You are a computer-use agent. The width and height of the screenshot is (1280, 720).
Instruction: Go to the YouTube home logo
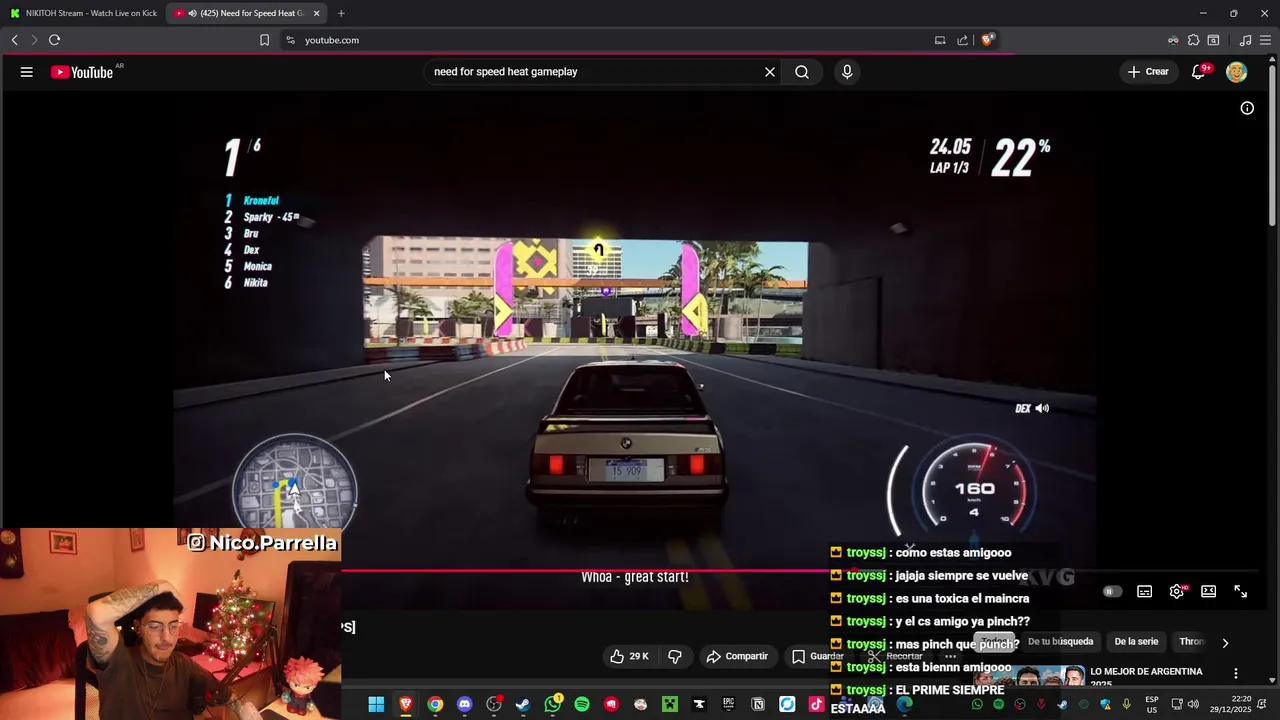tap(82, 72)
